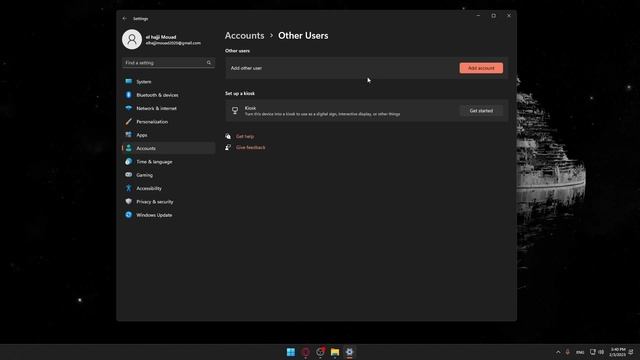Screen dimensions: 640x360
Task: Click the search magnifier icon
Action: [x=209, y=63]
